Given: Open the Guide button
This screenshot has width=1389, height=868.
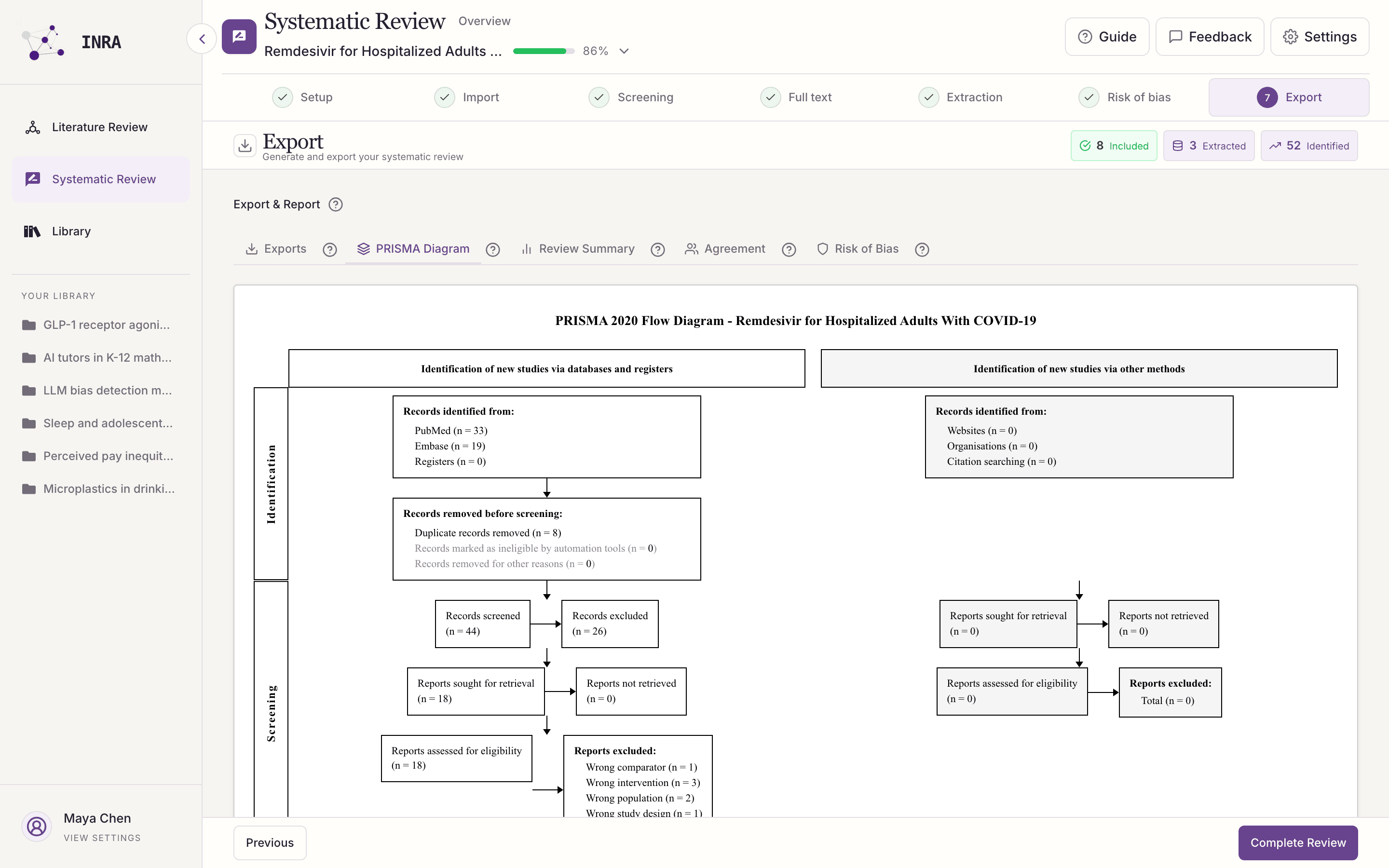Looking at the screenshot, I should [1107, 37].
